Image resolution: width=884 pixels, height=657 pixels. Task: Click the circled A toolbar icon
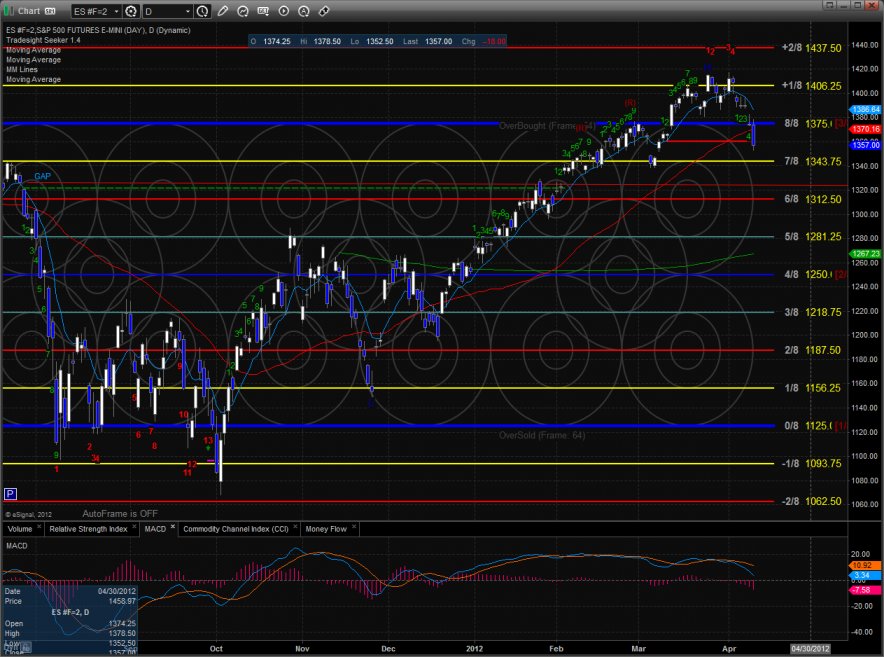click(304, 11)
